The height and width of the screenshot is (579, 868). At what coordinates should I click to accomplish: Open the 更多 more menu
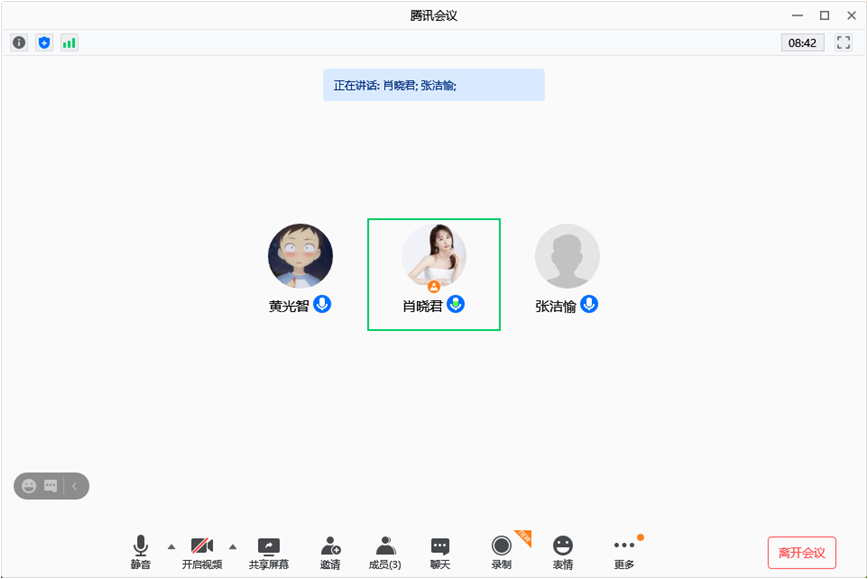(624, 552)
